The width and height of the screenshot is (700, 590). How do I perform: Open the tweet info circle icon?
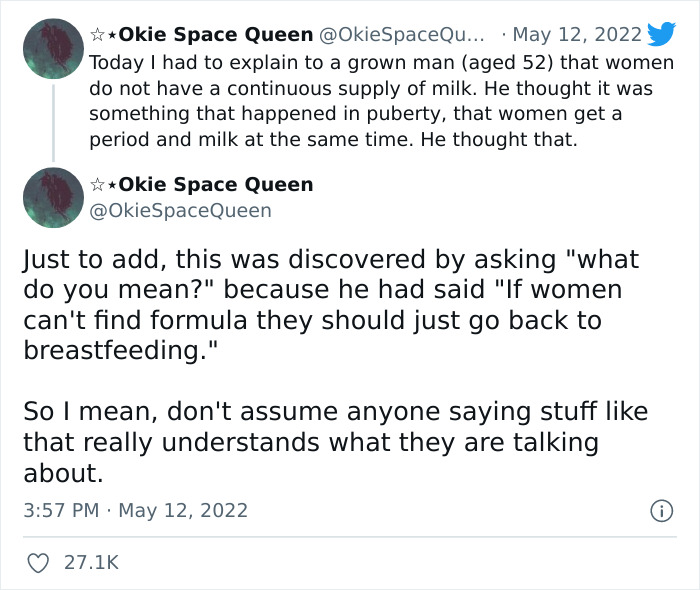[x=660, y=510]
